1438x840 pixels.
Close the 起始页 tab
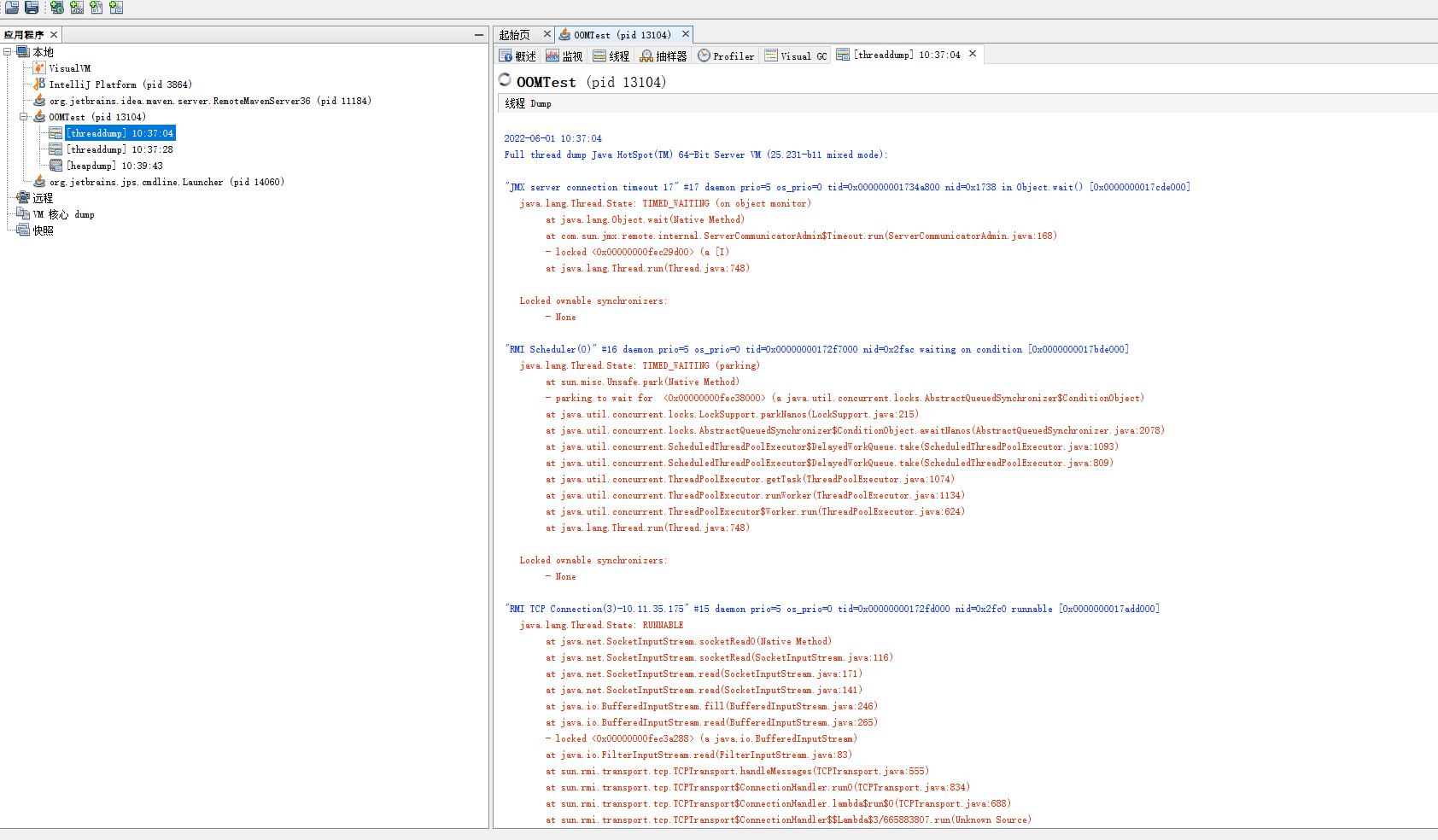click(547, 34)
